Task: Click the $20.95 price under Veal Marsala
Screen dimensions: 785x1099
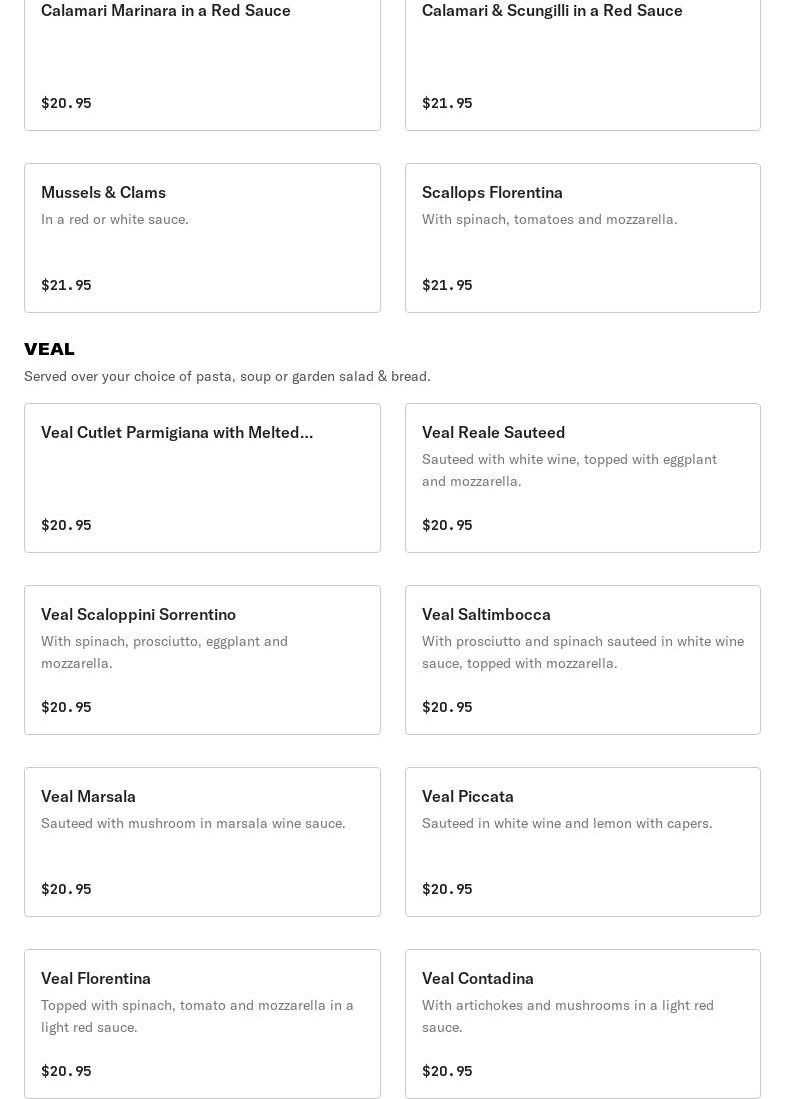Action: (66, 889)
